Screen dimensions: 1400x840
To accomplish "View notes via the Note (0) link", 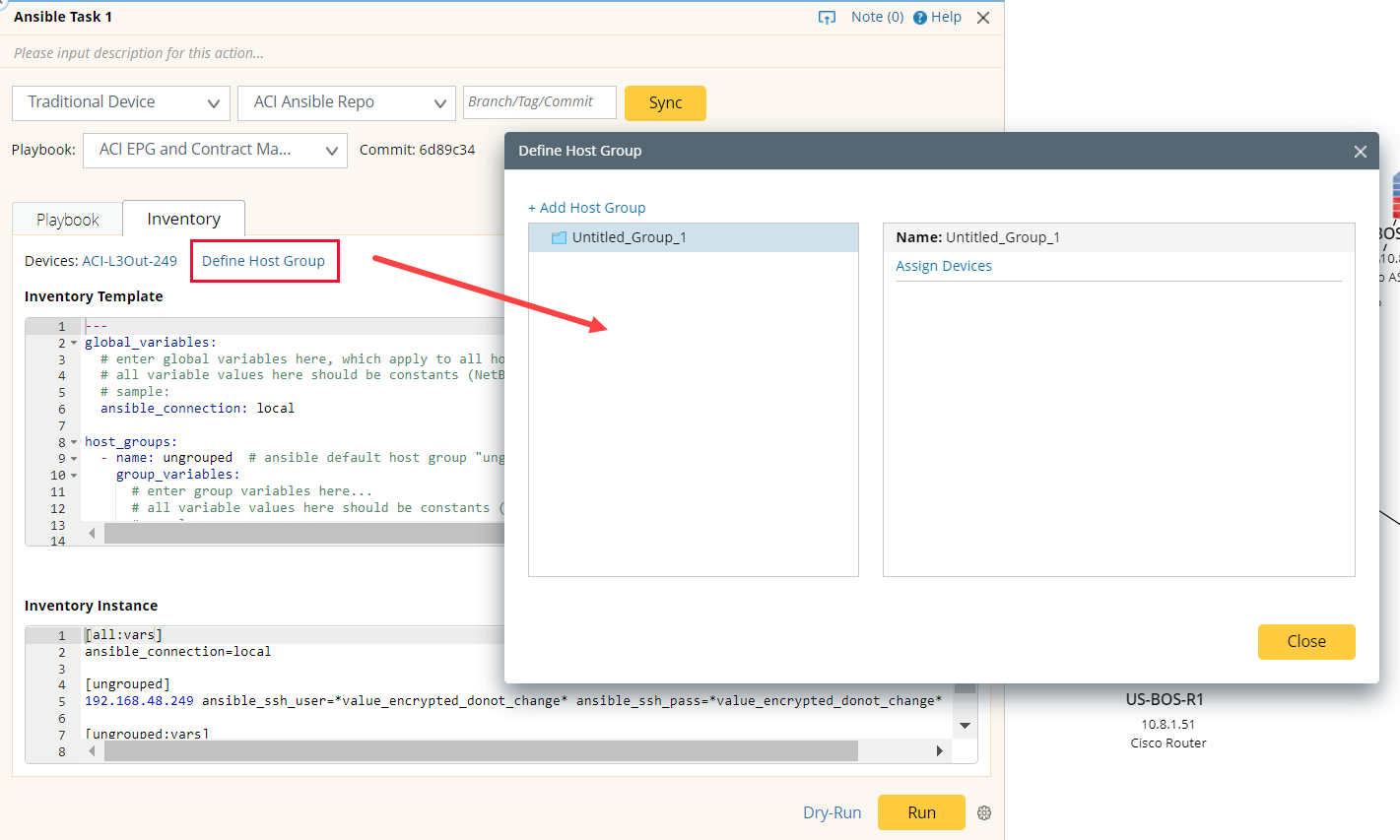I will tap(876, 16).
